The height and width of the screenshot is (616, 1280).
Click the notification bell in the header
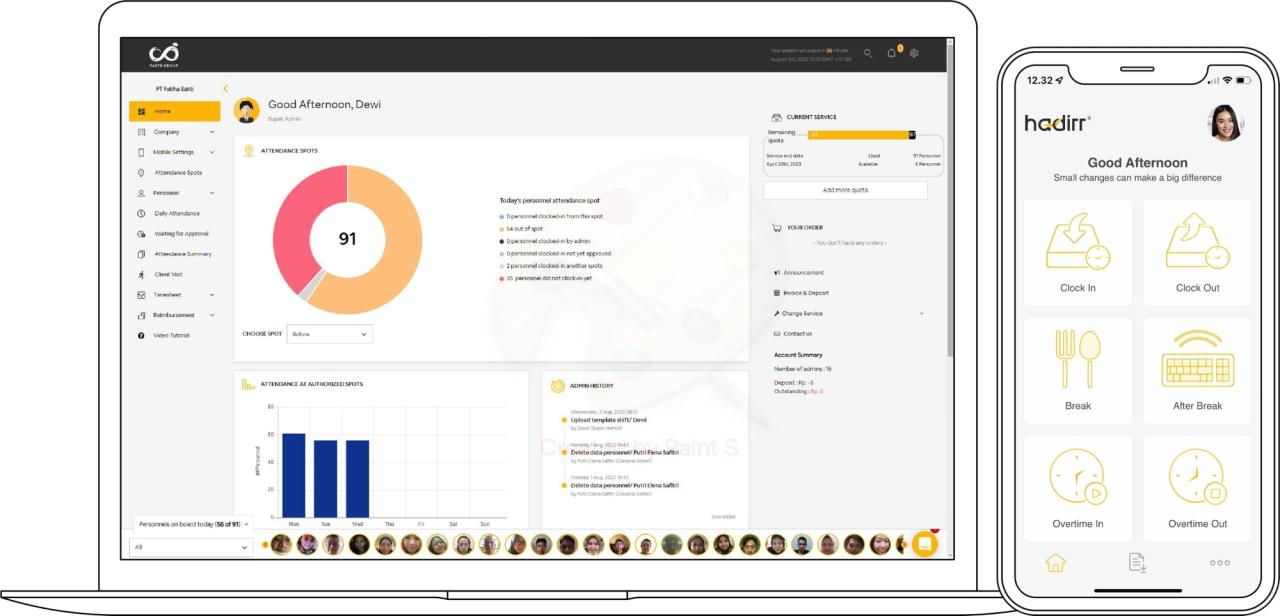(x=891, y=53)
